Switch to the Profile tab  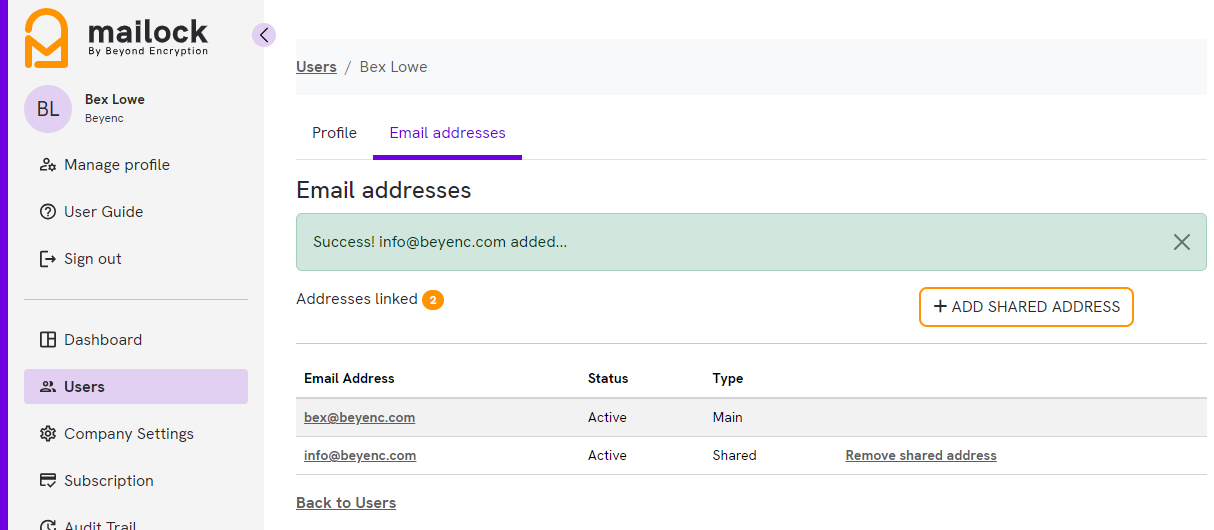point(334,133)
